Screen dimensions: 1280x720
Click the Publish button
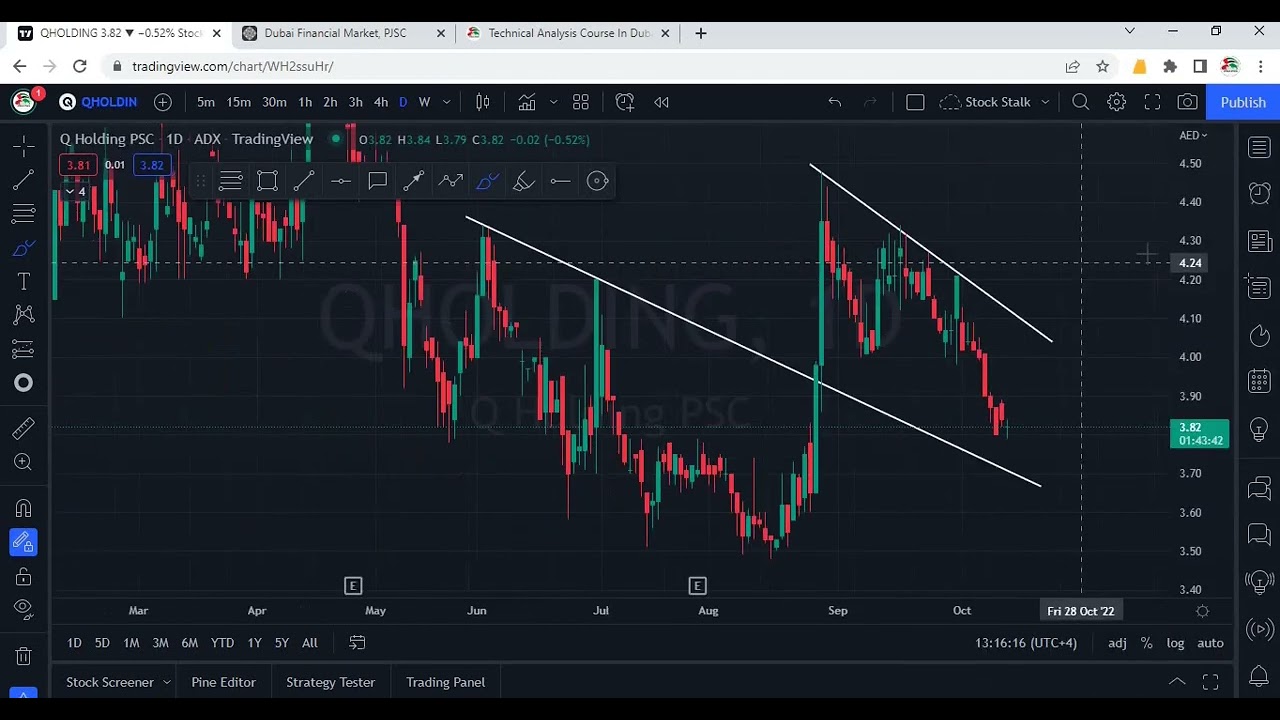point(1243,102)
